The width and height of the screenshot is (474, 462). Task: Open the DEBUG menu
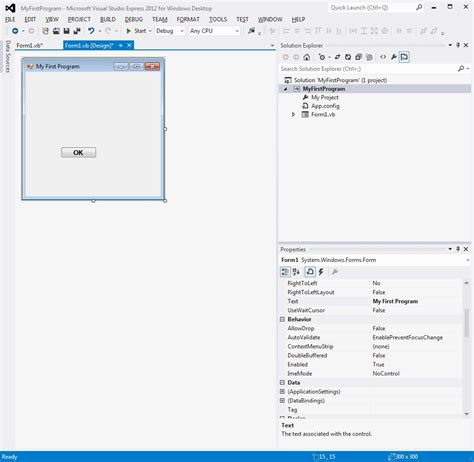[134, 20]
